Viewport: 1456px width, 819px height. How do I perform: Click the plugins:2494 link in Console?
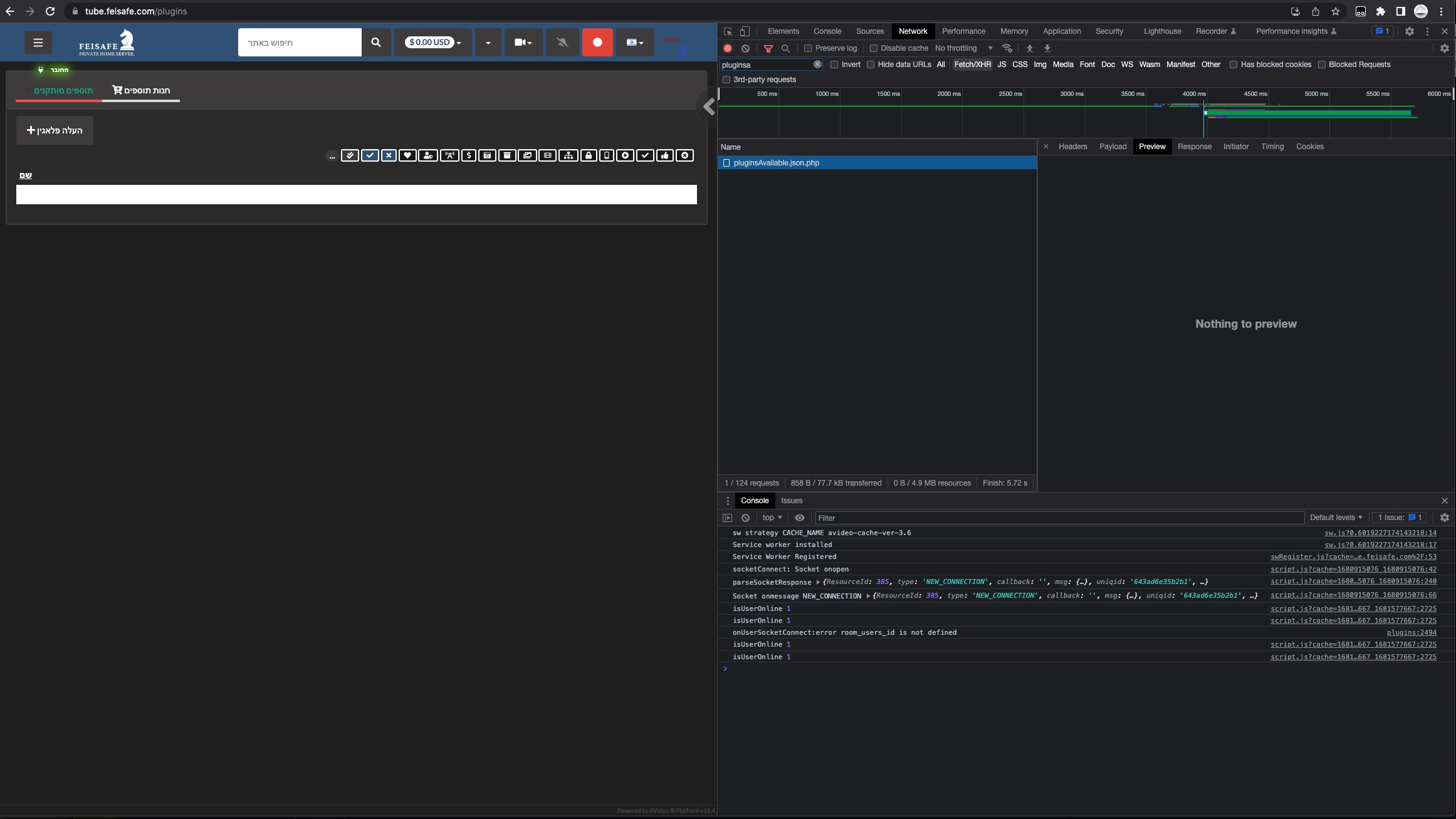(x=1411, y=632)
